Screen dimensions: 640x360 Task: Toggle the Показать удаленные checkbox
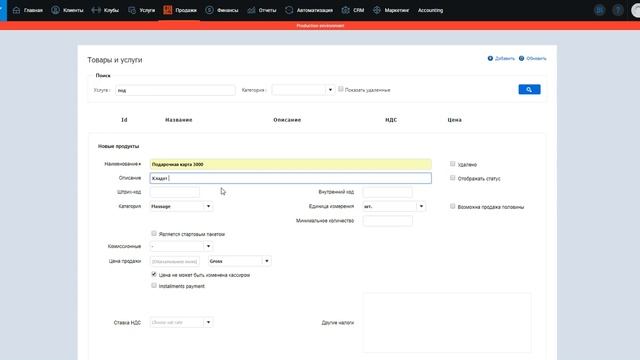tap(341, 89)
